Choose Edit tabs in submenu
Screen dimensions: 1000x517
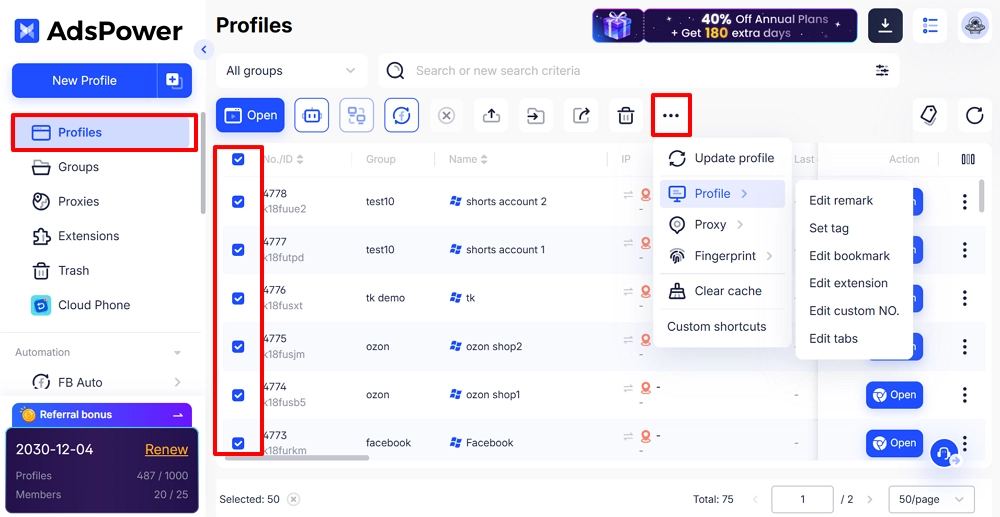click(834, 339)
